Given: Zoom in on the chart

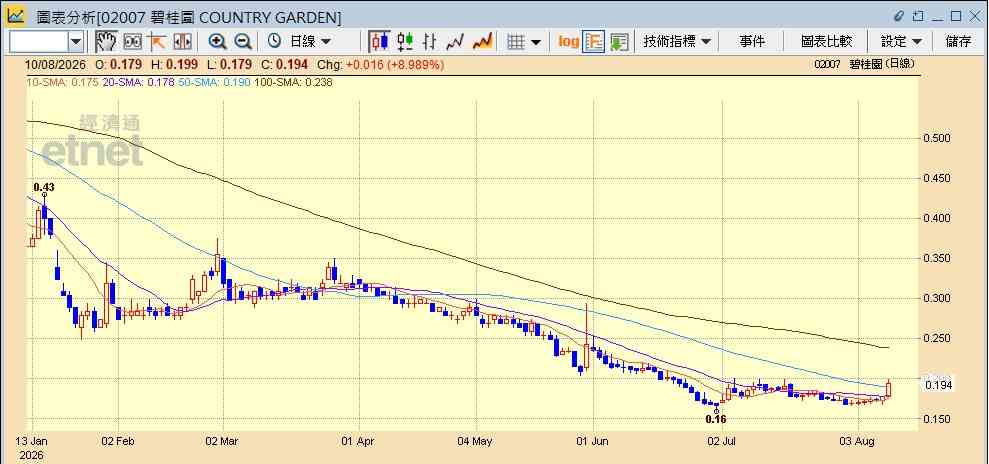Looking at the screenshot, I should 217,42.
